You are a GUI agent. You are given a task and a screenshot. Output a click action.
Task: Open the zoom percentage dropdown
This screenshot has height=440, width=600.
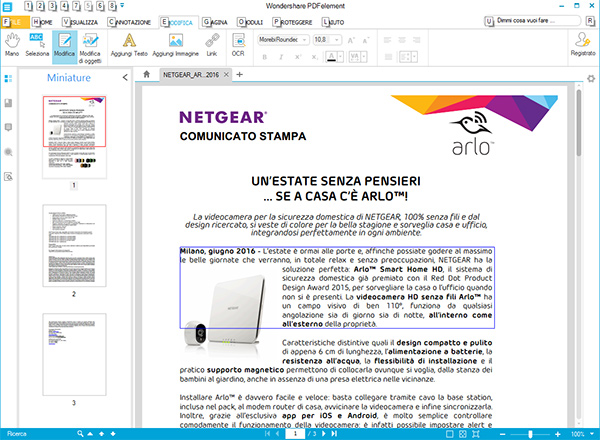[592, 433]
